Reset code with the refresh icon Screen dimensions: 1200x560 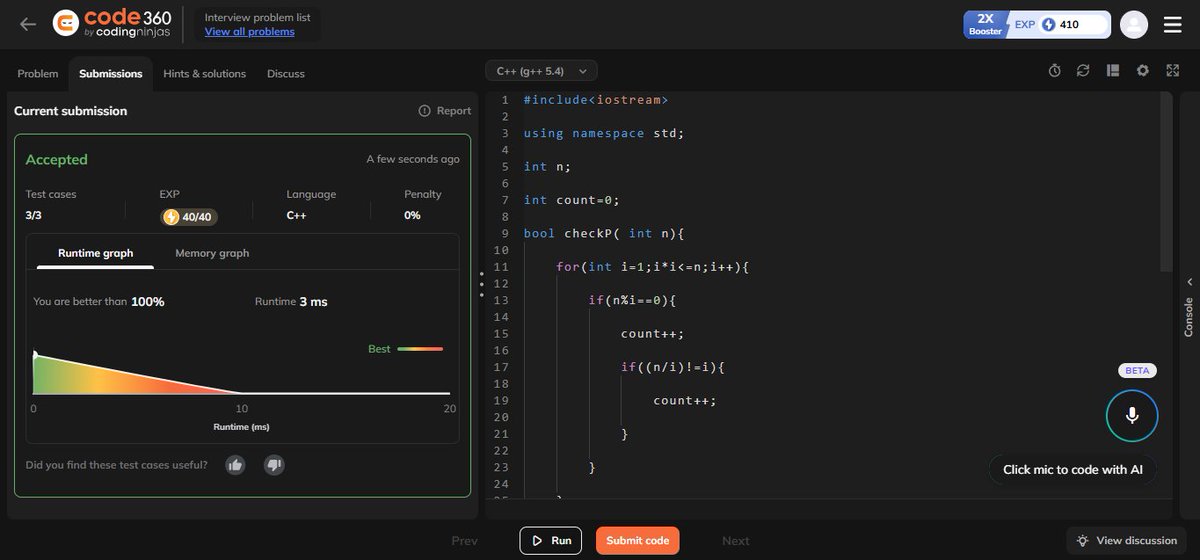click(1083, 71)
